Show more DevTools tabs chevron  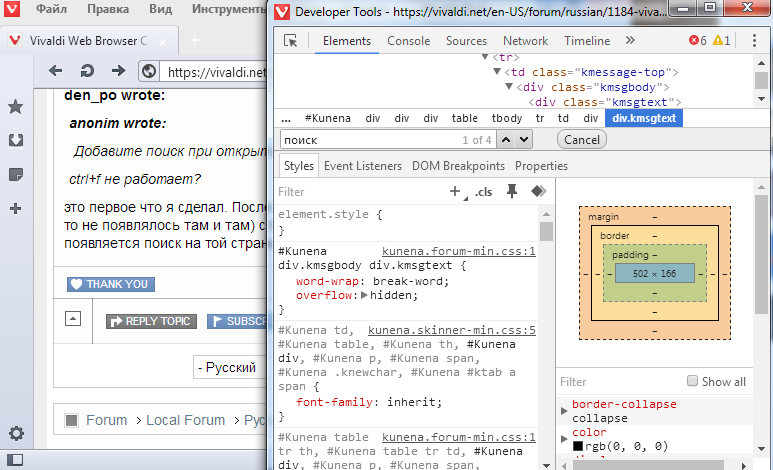tap(630, 40)
